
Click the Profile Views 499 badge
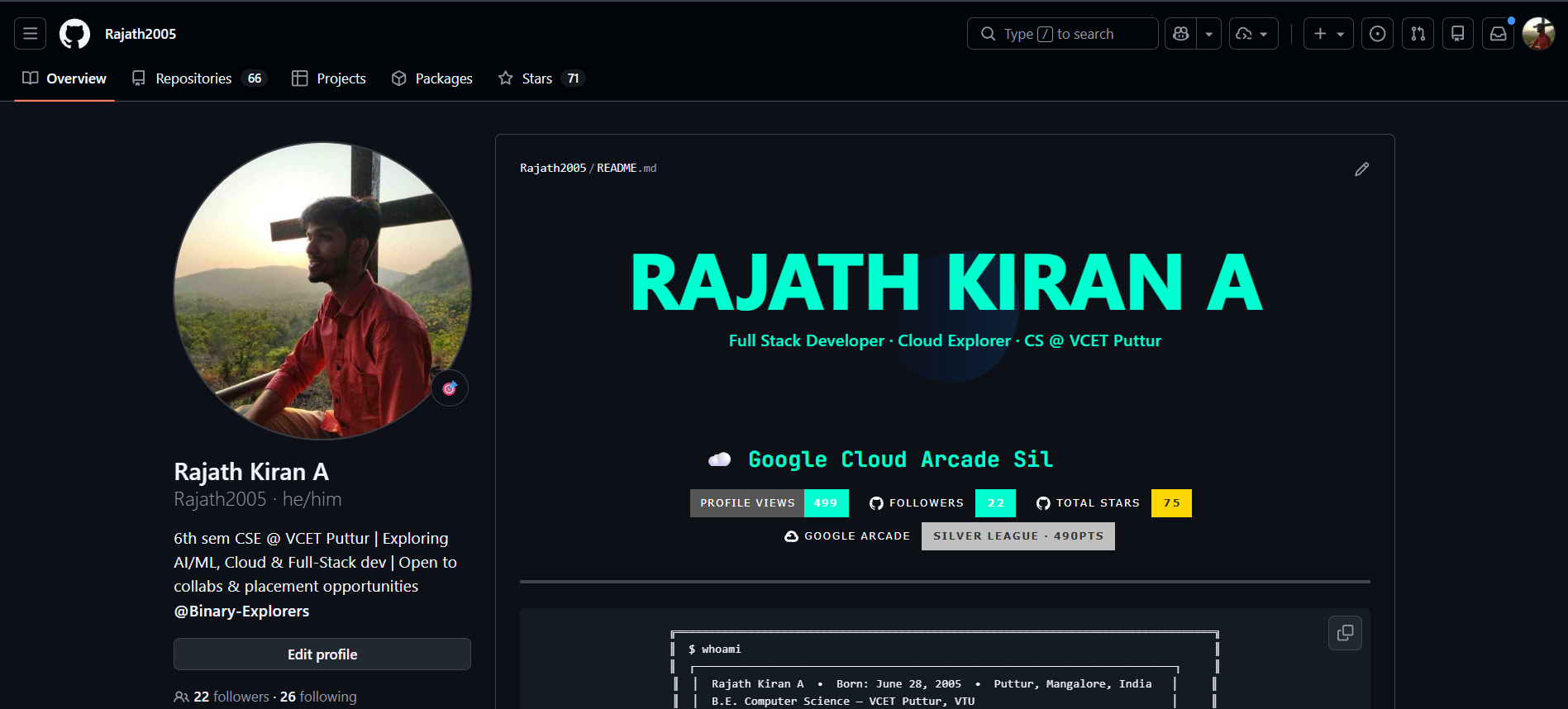770,503
